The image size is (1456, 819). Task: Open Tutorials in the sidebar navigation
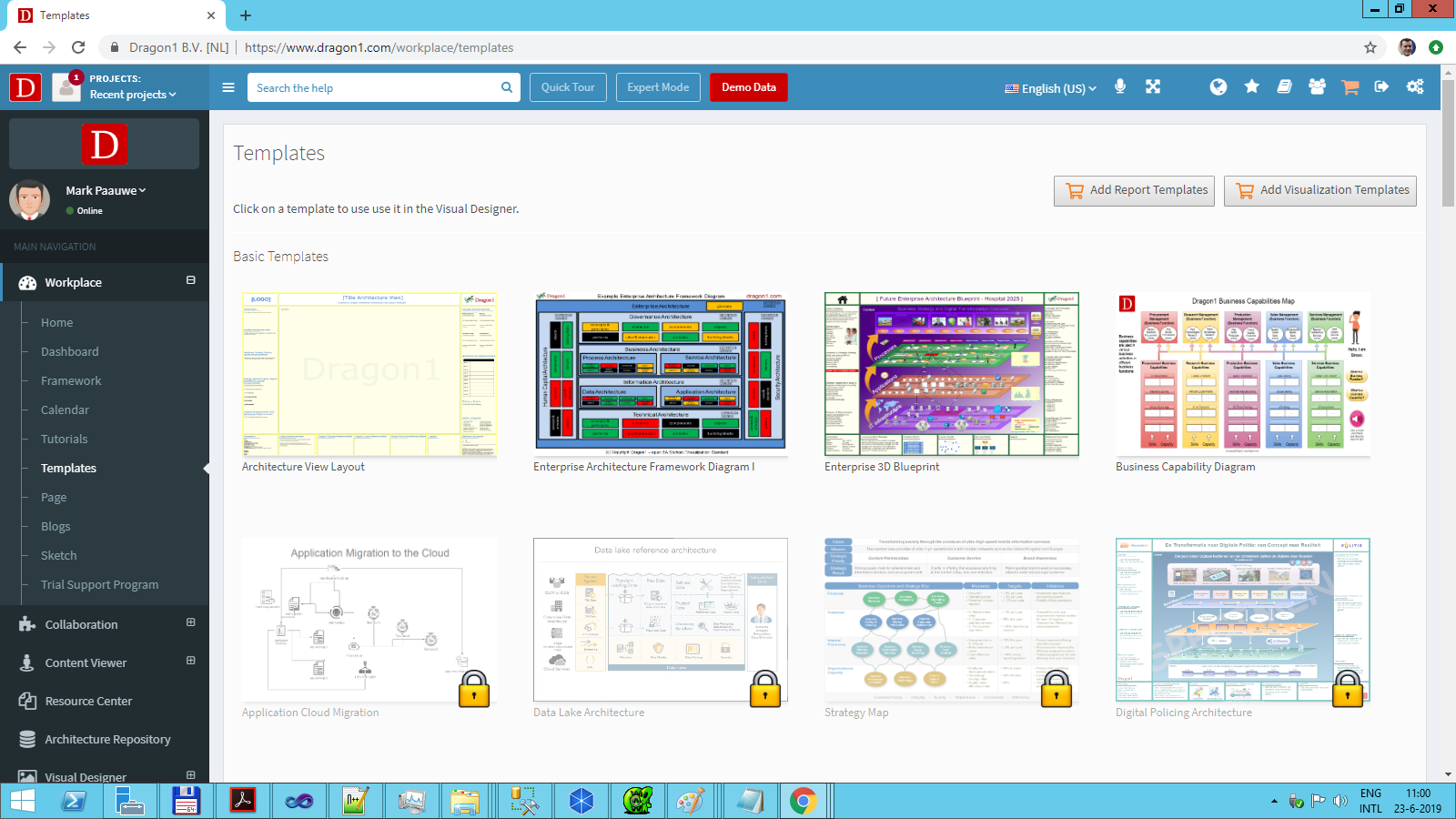[x=65, y=439]
